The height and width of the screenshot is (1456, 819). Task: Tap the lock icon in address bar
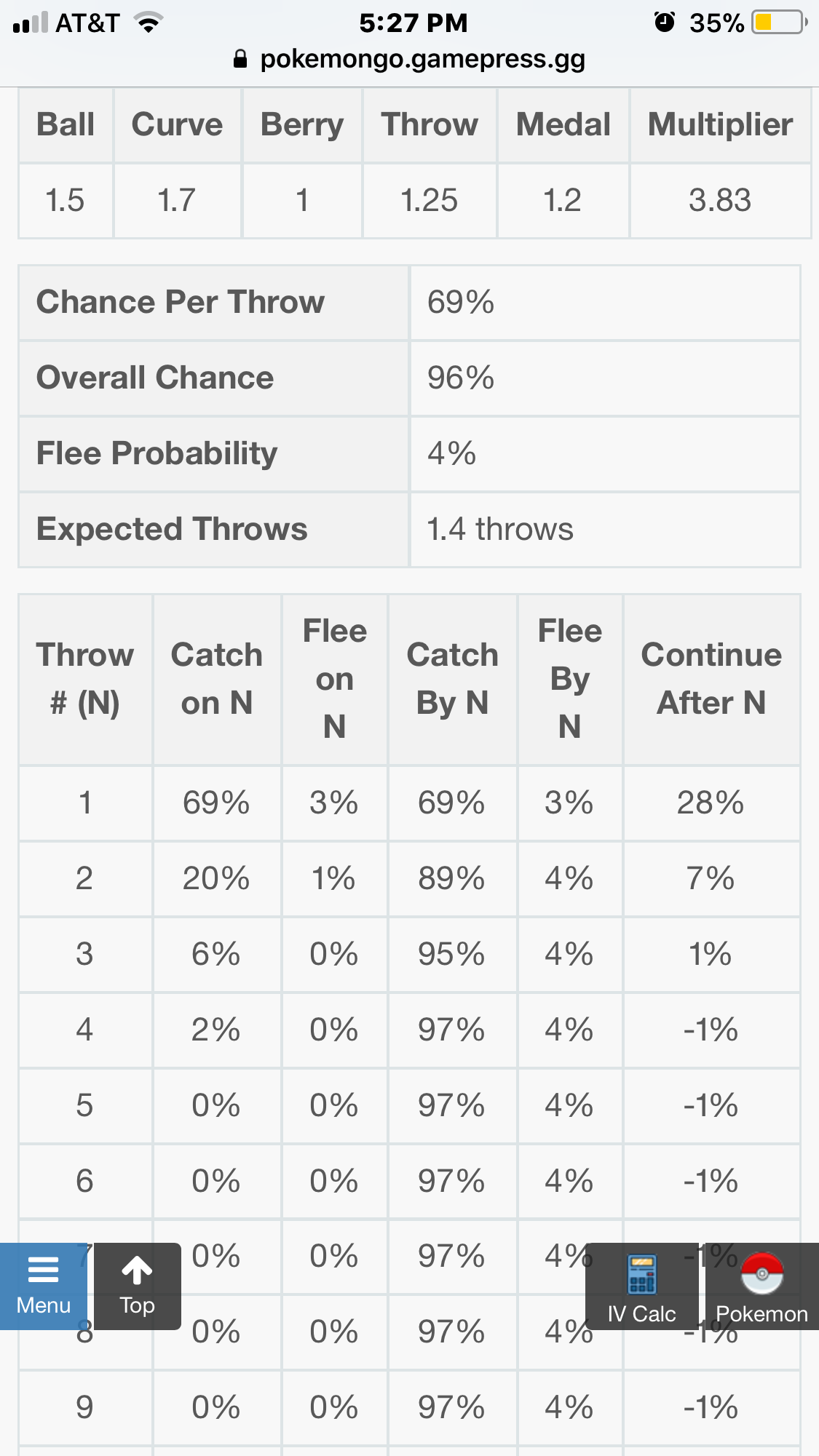pyautogui.click(x=240, y=60)
